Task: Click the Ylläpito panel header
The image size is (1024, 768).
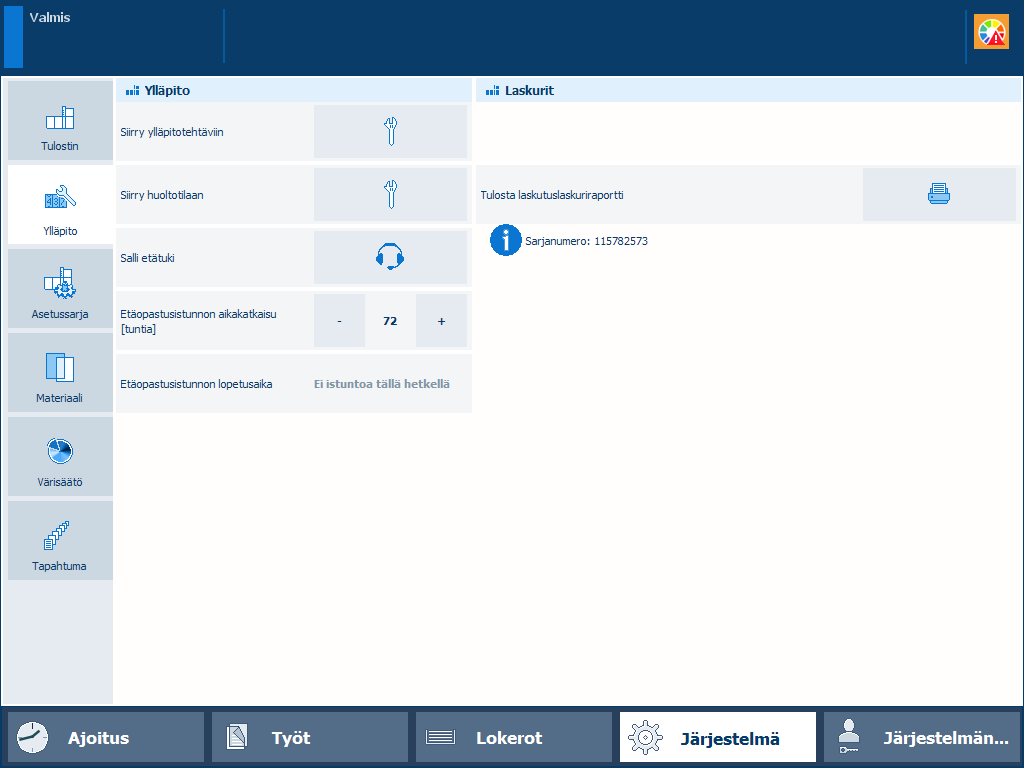Action: click(294, 91)
